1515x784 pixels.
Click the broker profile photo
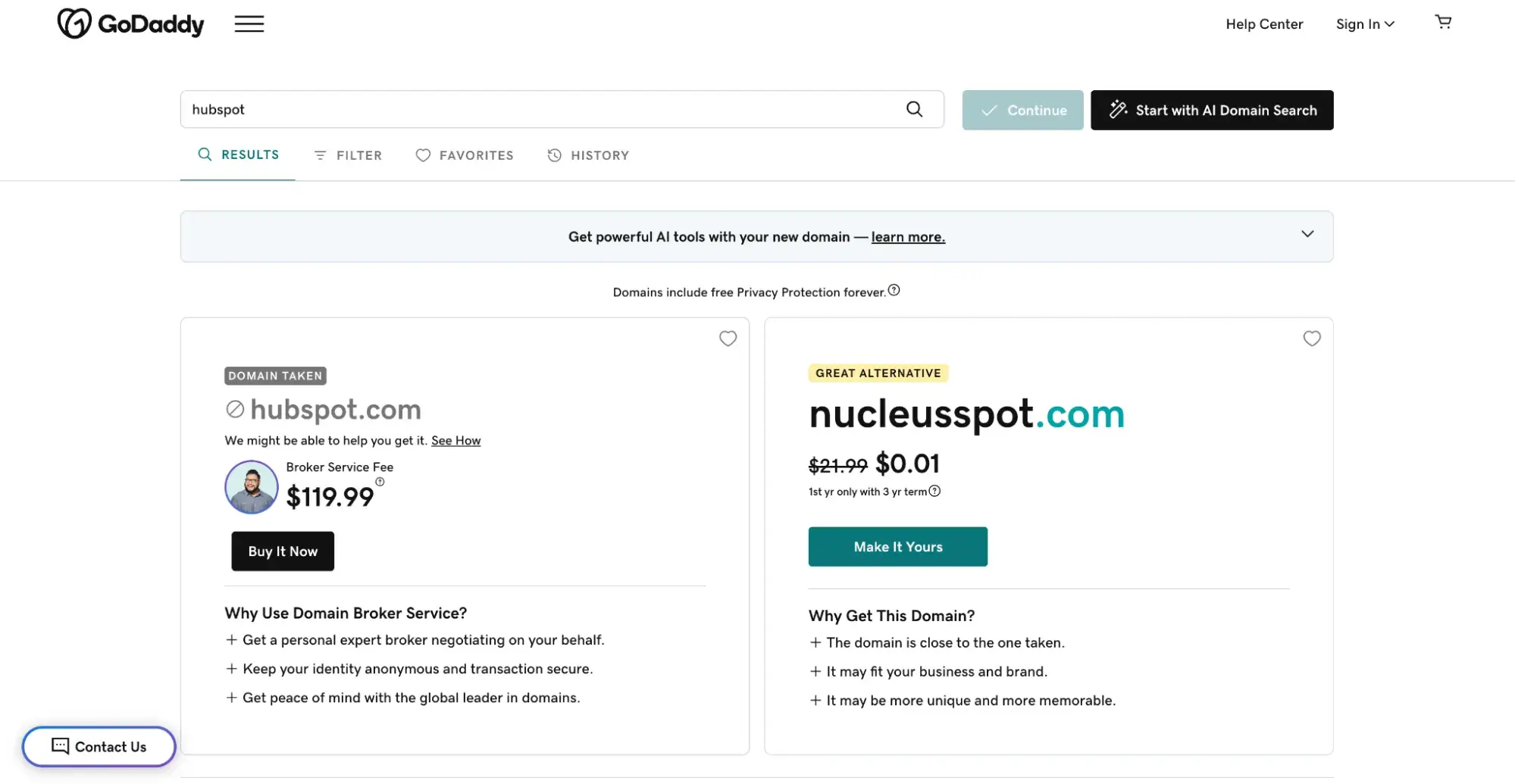[x=251, y=487]
